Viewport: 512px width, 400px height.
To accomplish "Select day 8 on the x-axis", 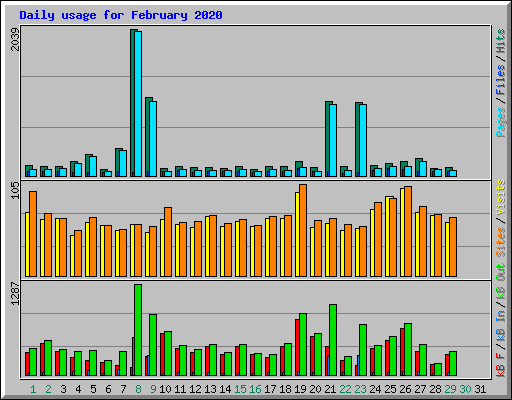I will coord(138,389).
